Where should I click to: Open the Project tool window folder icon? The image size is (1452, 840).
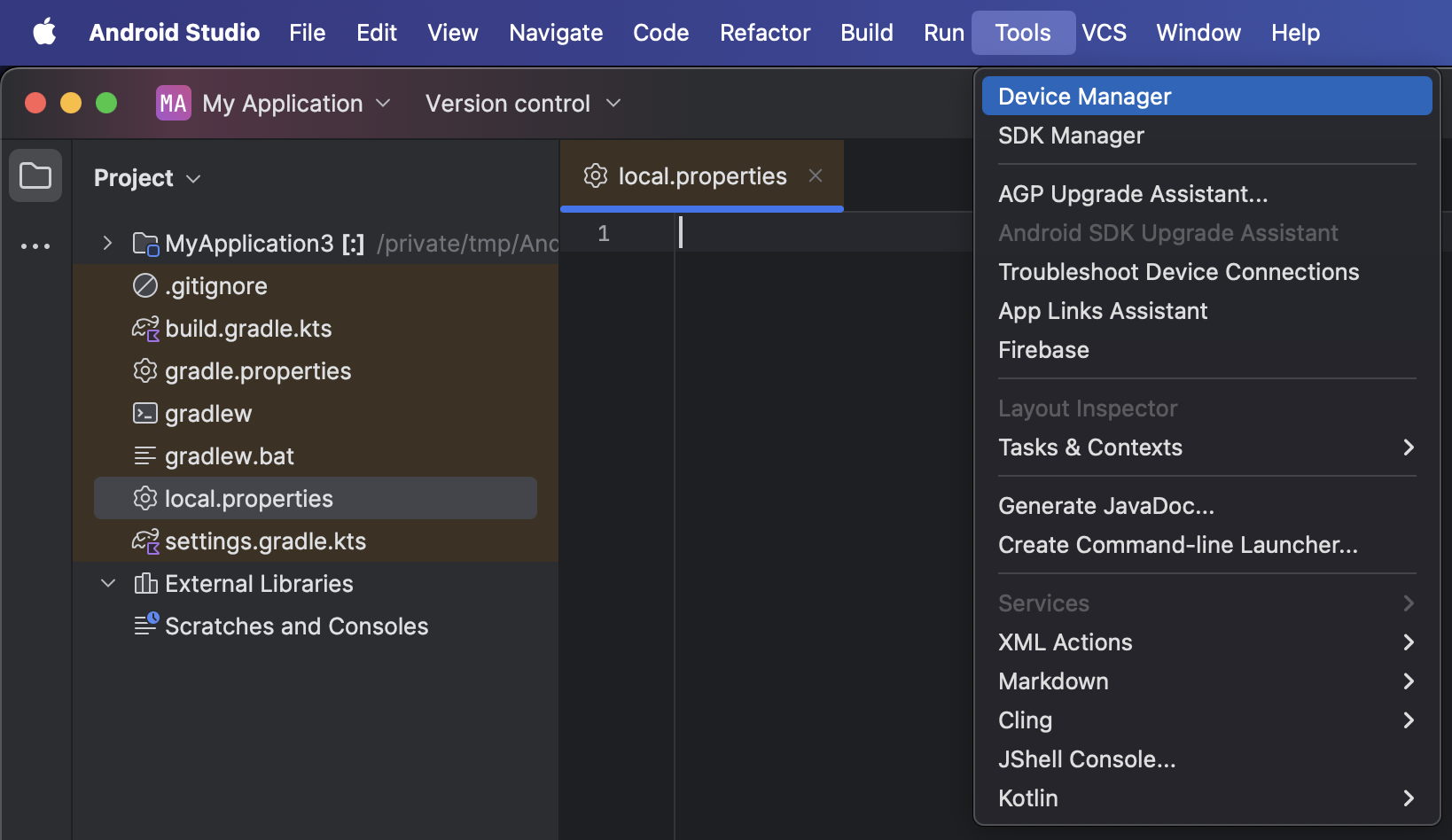35,175
